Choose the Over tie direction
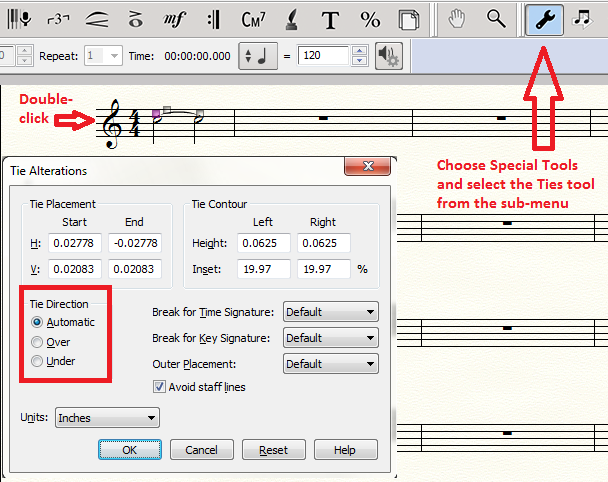The width and height of the screenshot is (608, 482). coord(38,342)
